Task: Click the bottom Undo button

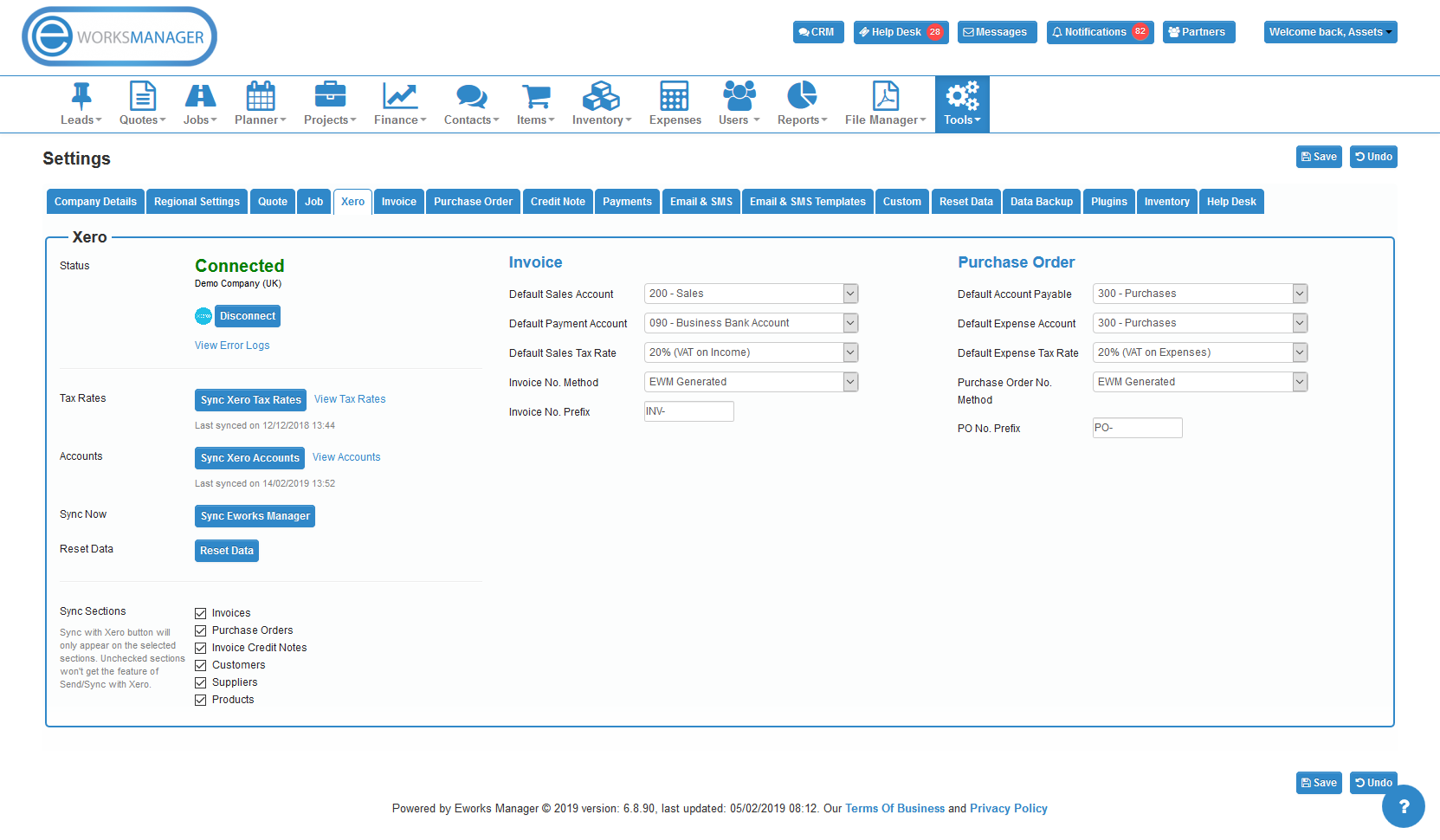Action: tap(1373, 783)
